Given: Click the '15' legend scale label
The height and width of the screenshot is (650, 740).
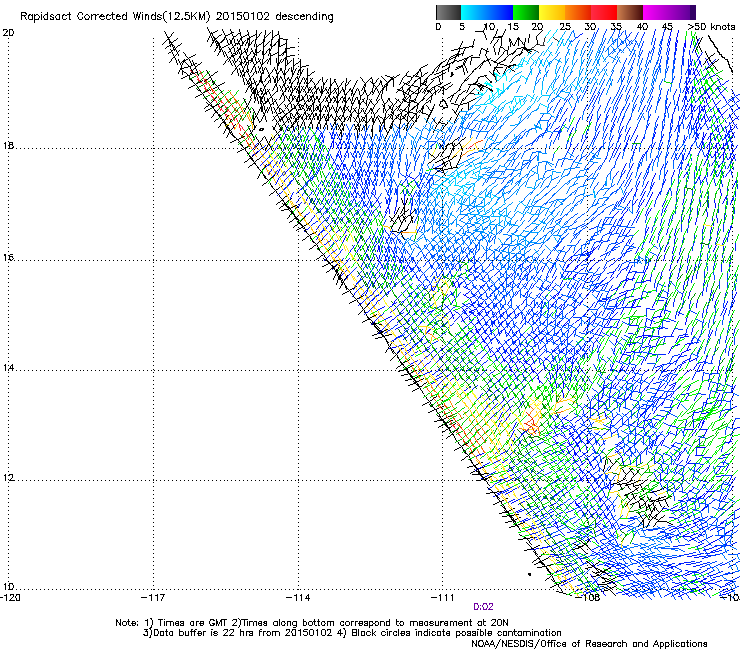Looking at the screenshot, I should tap(513, 26).
